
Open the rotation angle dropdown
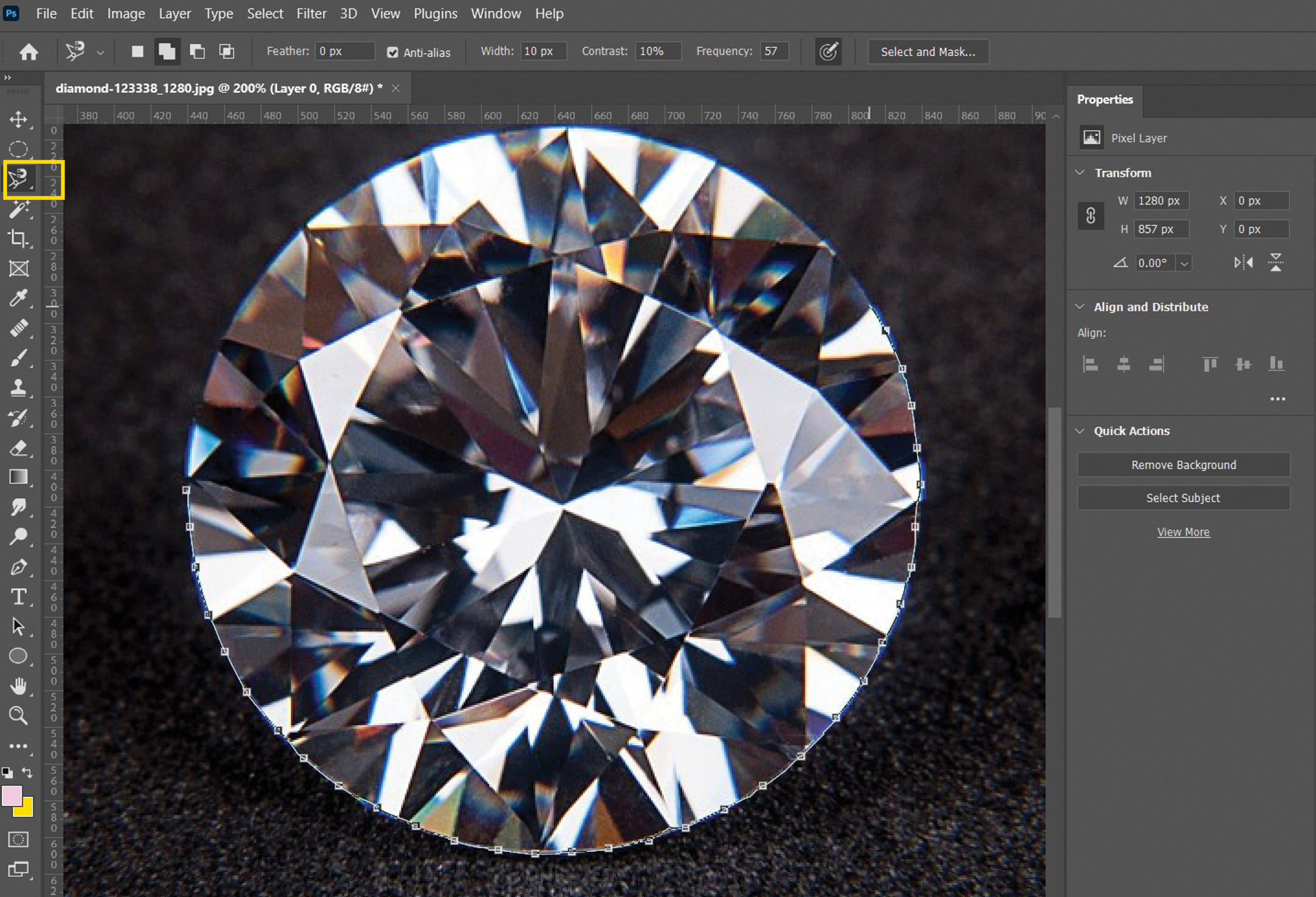click(x=1184, y=263)
